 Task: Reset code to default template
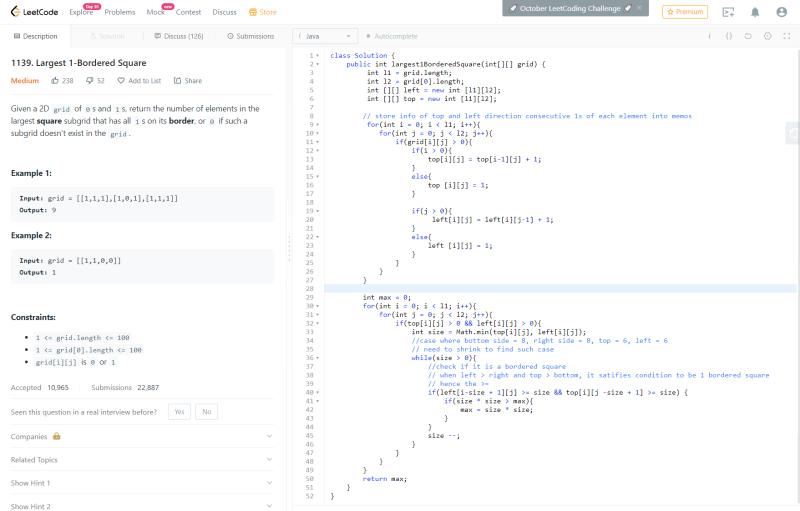click(x=748, y=36)
